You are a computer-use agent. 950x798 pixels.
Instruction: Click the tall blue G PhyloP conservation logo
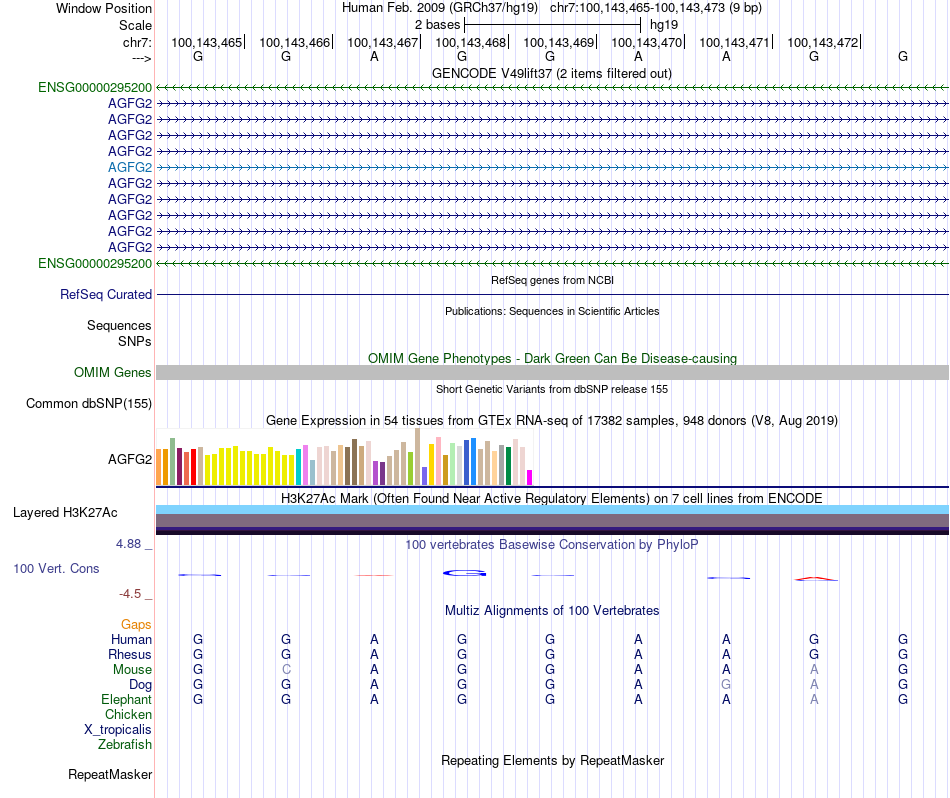[x=464, y=573]
